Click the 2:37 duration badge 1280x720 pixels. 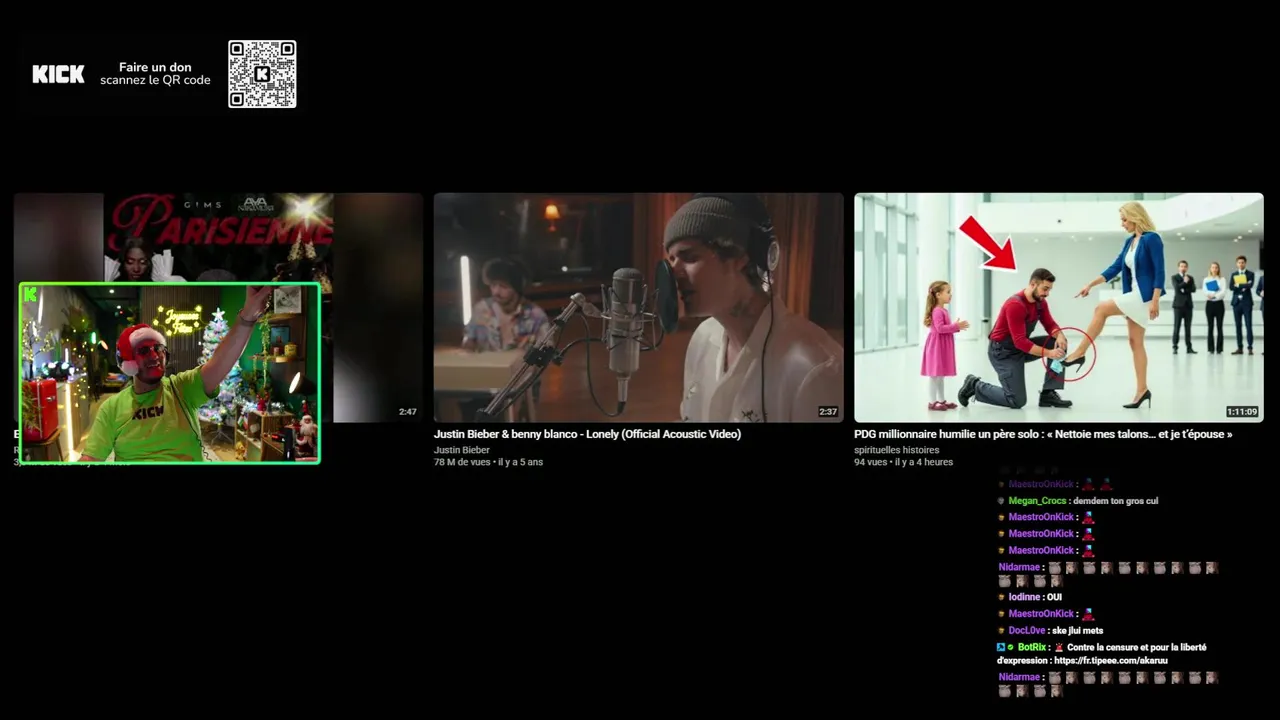827,412
